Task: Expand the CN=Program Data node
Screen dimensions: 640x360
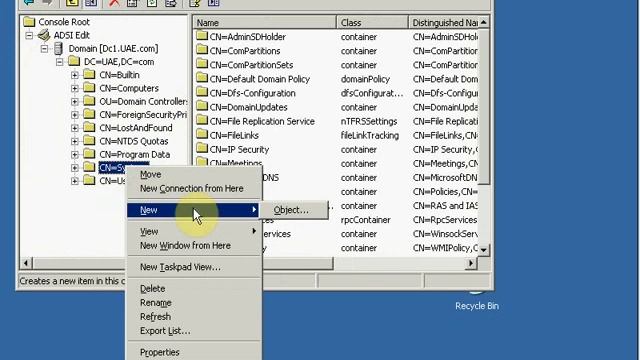Action: pyautogui.click(x=75, y=155)
